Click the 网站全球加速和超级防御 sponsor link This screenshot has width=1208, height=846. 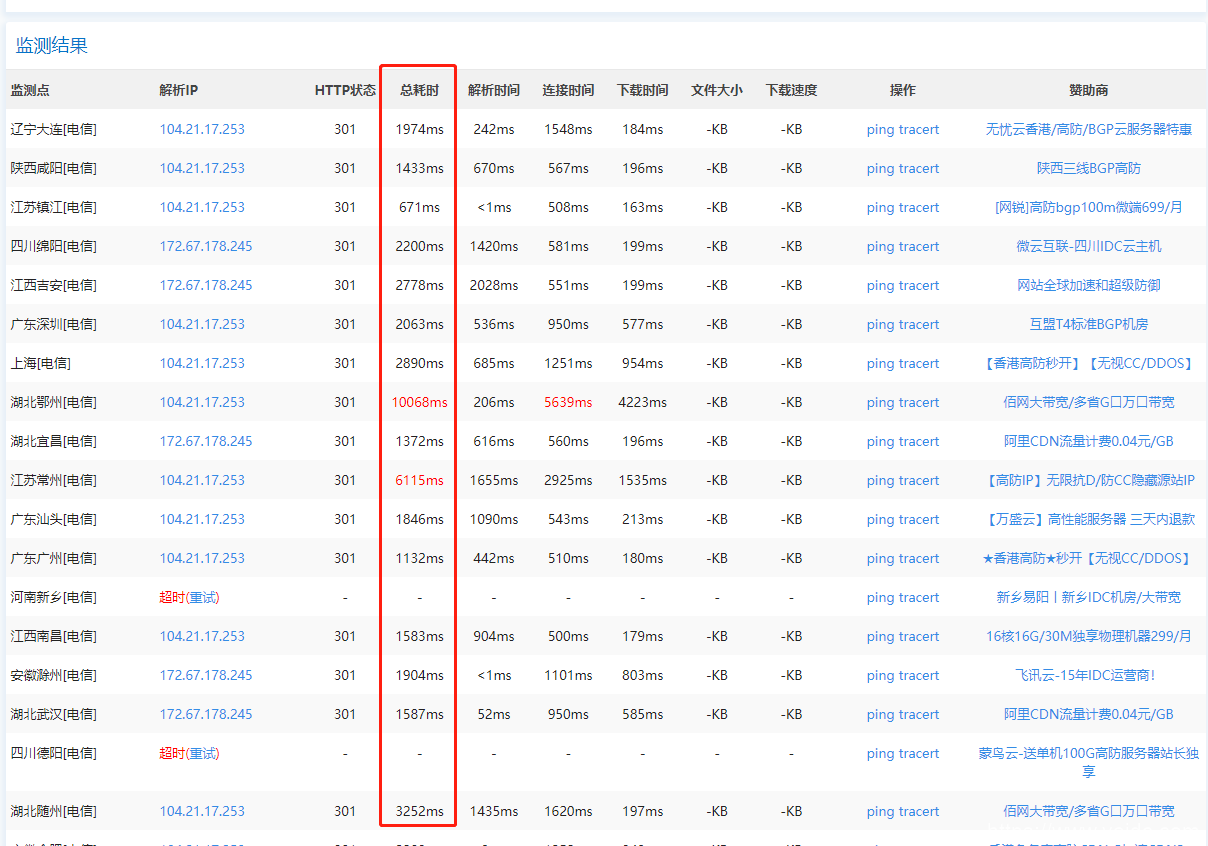1088,285
